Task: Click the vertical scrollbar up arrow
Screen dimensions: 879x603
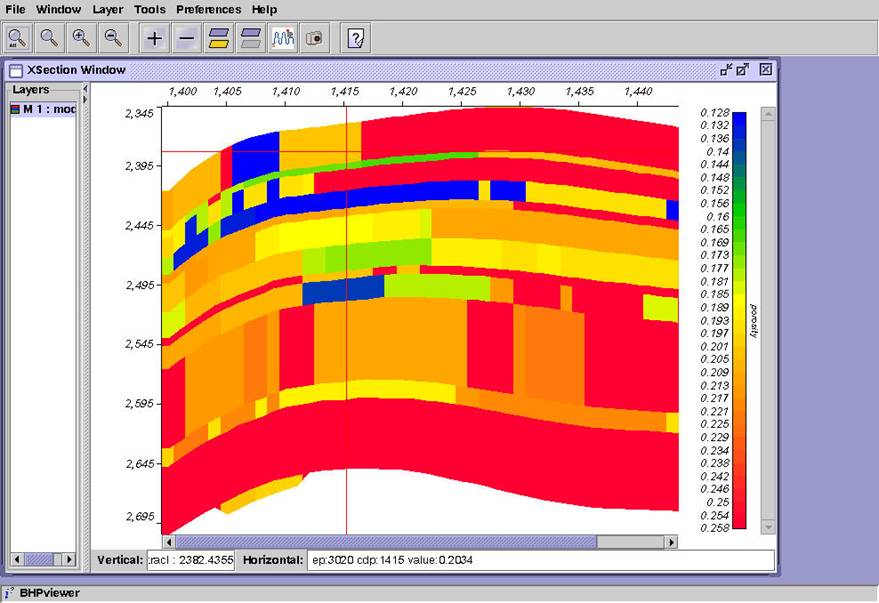Action: tap(768, 114)
